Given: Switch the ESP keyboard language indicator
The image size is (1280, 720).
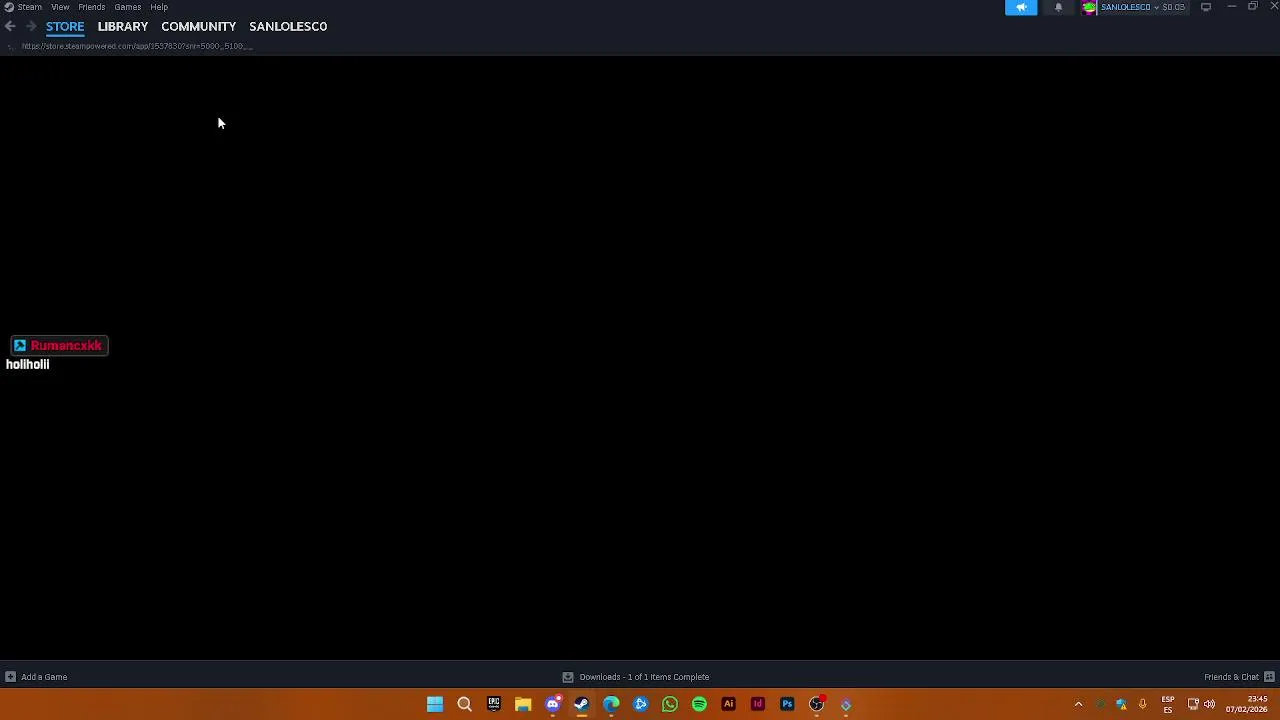Looking at the screenshot, I should click(1168, 705).
